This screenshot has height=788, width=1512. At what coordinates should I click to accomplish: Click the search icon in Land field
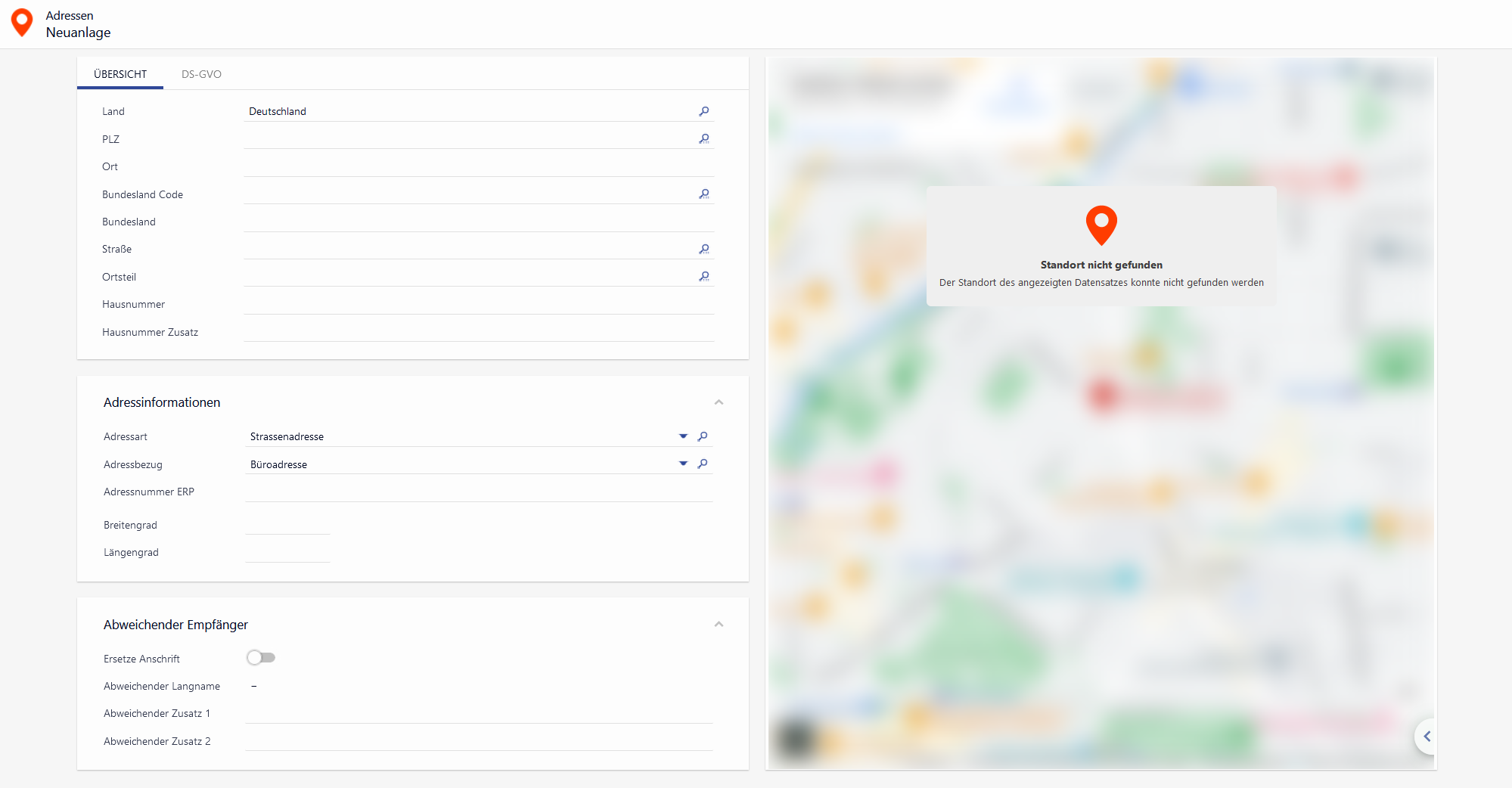pos(703,111)
